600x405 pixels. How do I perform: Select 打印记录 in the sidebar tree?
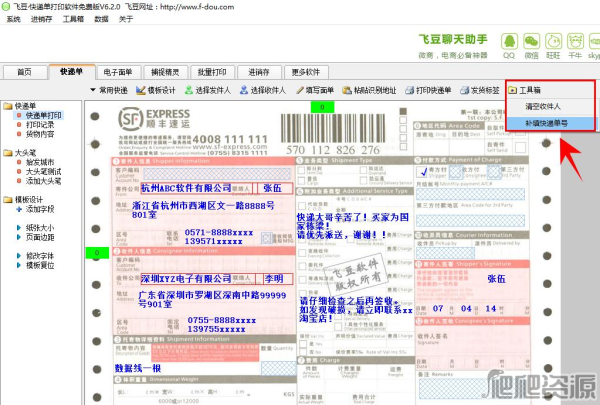[x=40, y=125]
